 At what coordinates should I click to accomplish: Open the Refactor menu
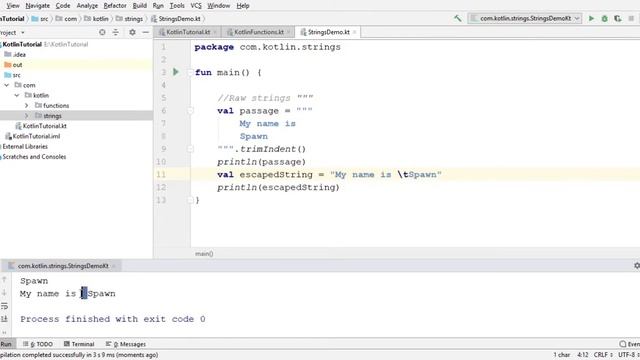click(x=115, y=6)
